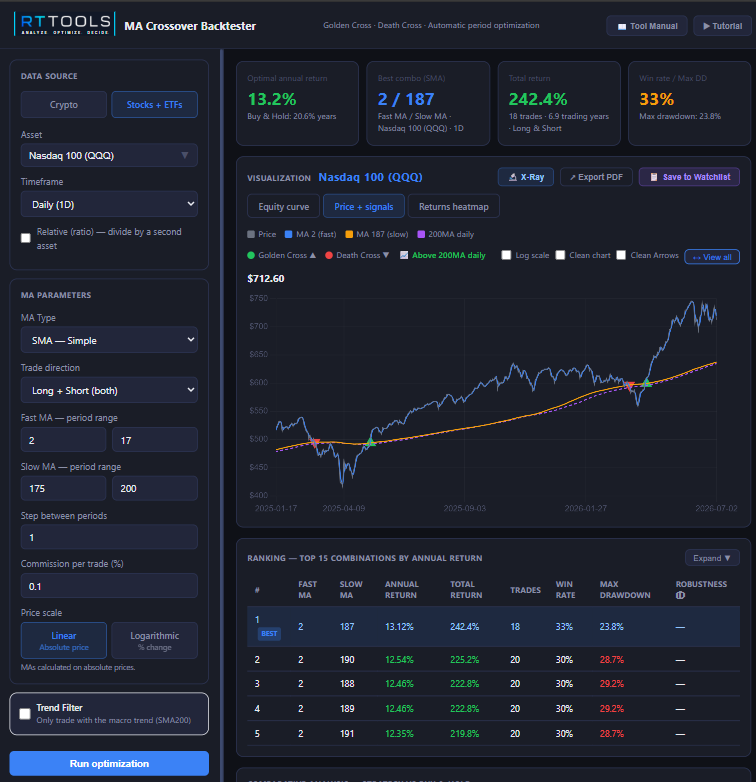The width and height of the screenshot is (756, 782).
Task: Enable Clean chart checkbox
Action: click(561, 255)
